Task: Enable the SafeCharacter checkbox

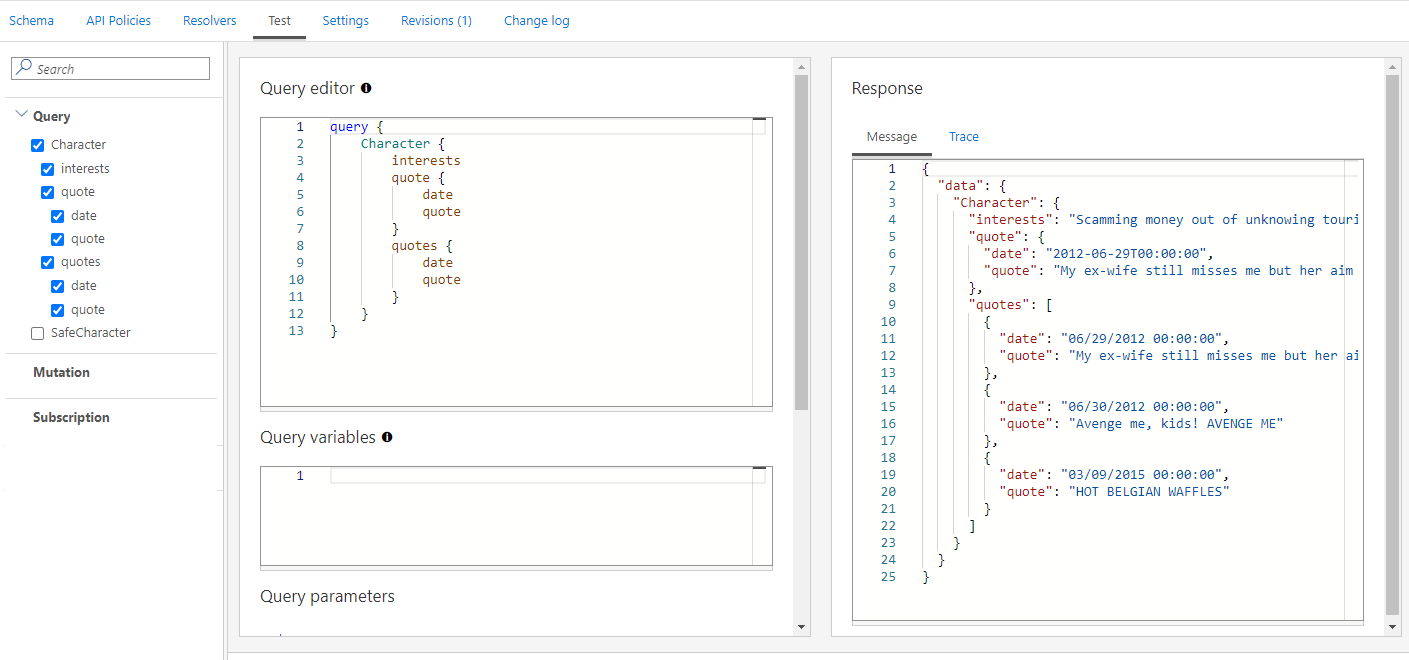Action: click(x=38, y=333)
